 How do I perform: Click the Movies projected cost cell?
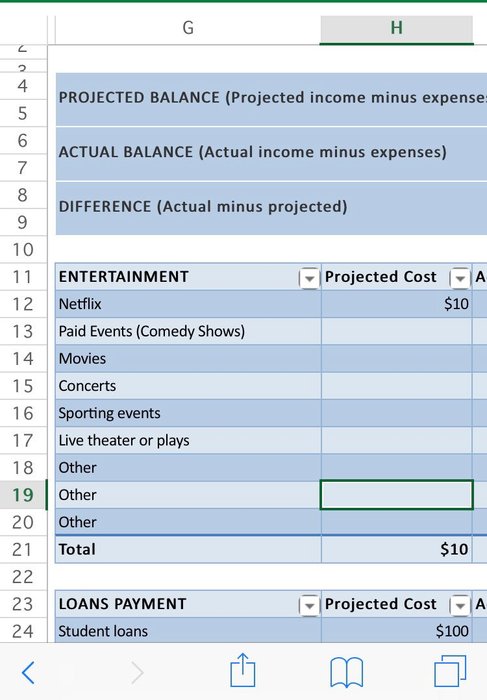pyautogui.click(x=396, y=358)
